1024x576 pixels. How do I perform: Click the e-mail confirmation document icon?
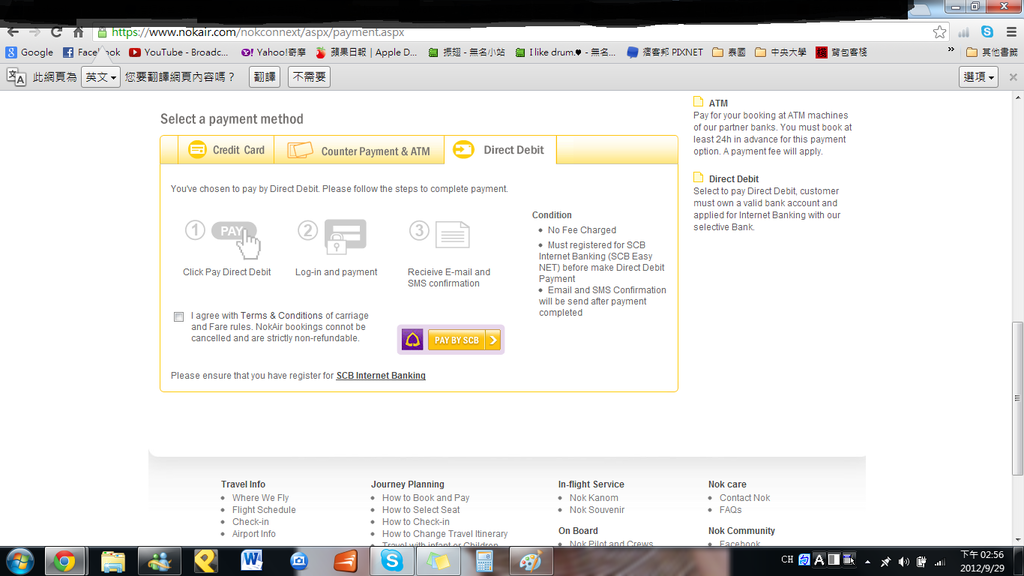pos(453,235)
